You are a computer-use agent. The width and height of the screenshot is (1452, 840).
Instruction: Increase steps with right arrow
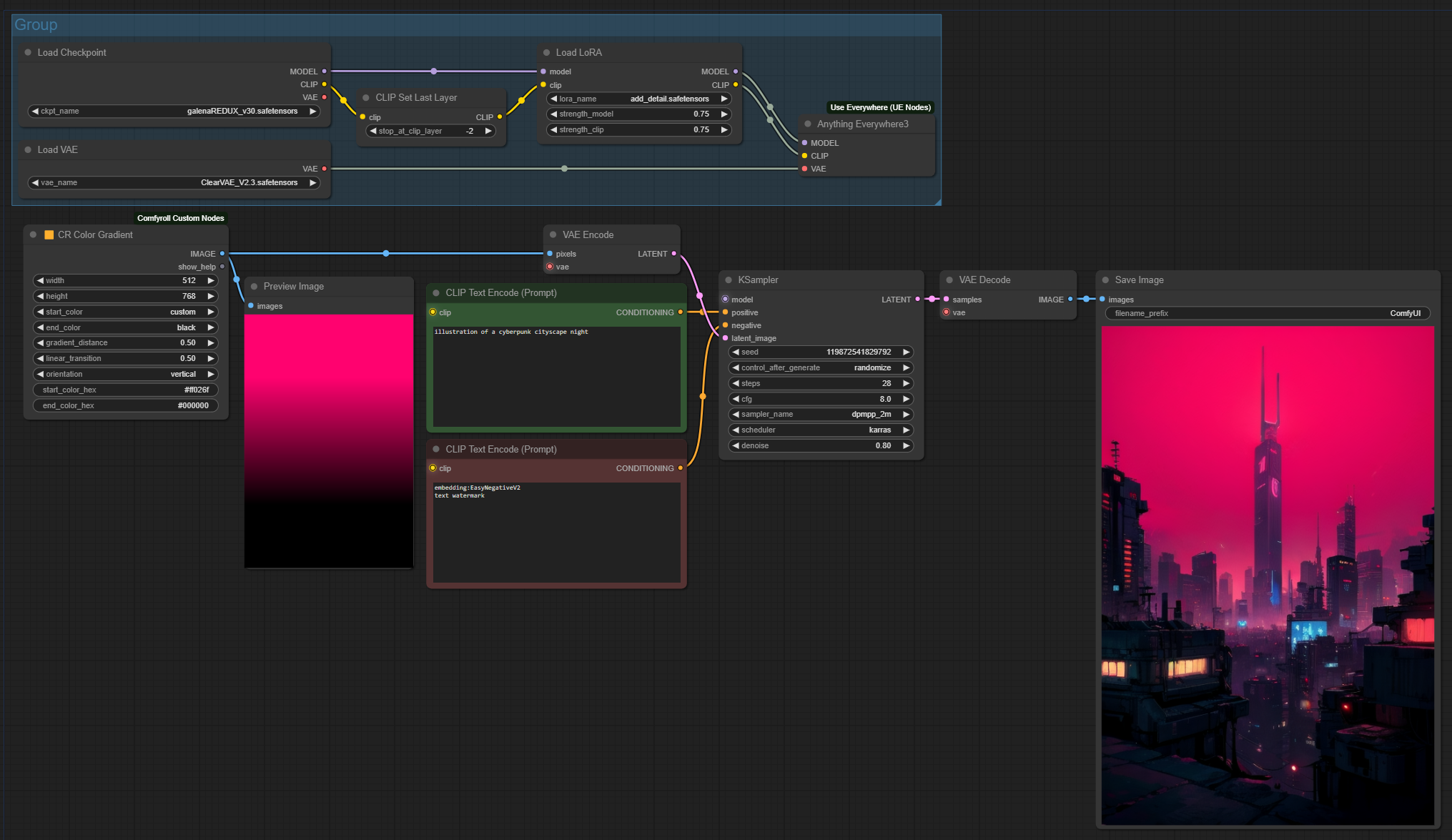906,384
